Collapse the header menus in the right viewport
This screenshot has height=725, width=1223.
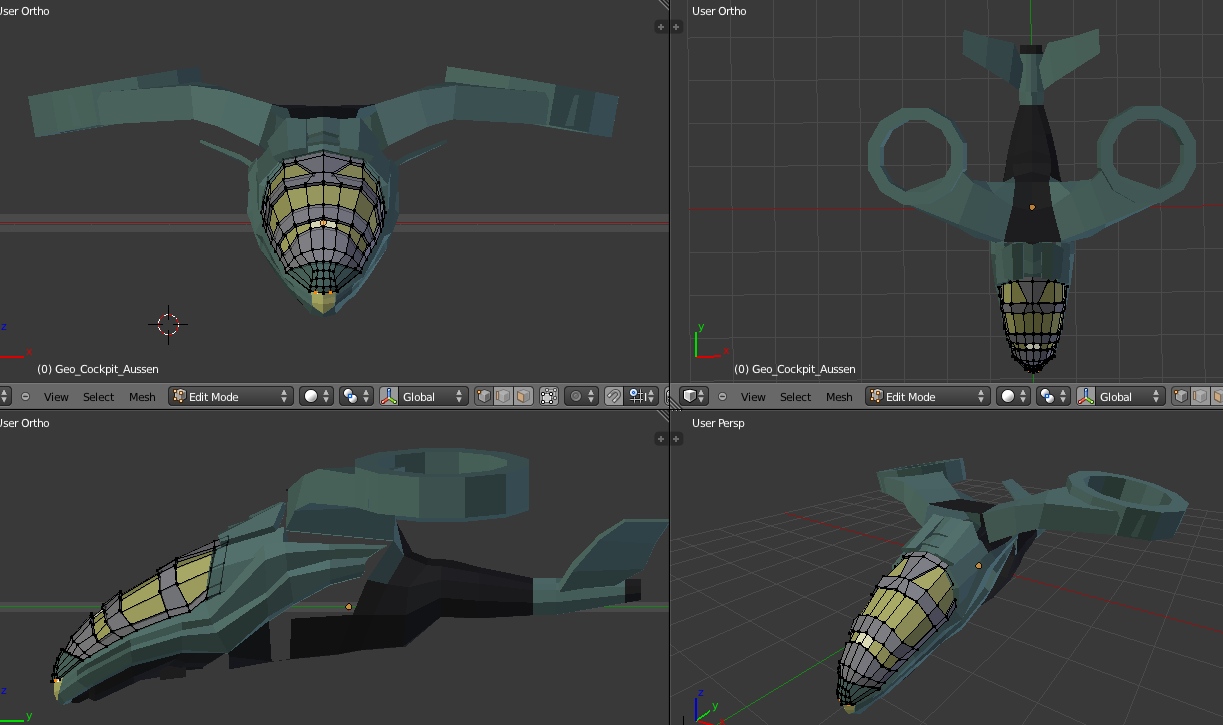click(x=722, y=397)
